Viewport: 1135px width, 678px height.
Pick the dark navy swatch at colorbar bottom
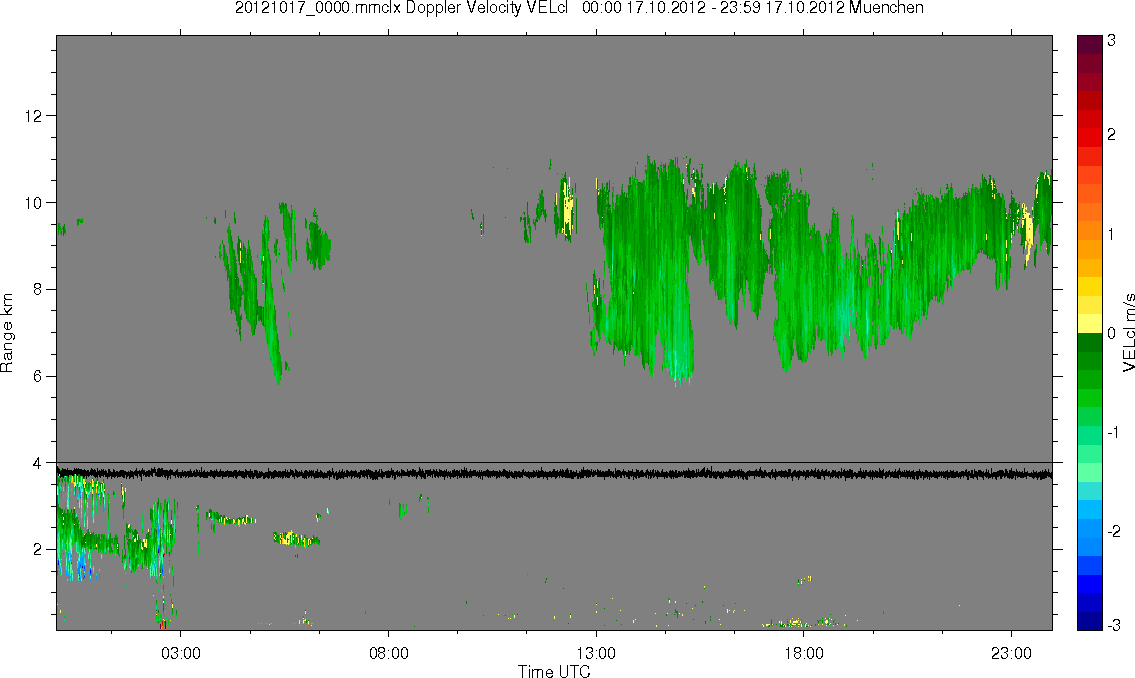tap(1089, 621)
